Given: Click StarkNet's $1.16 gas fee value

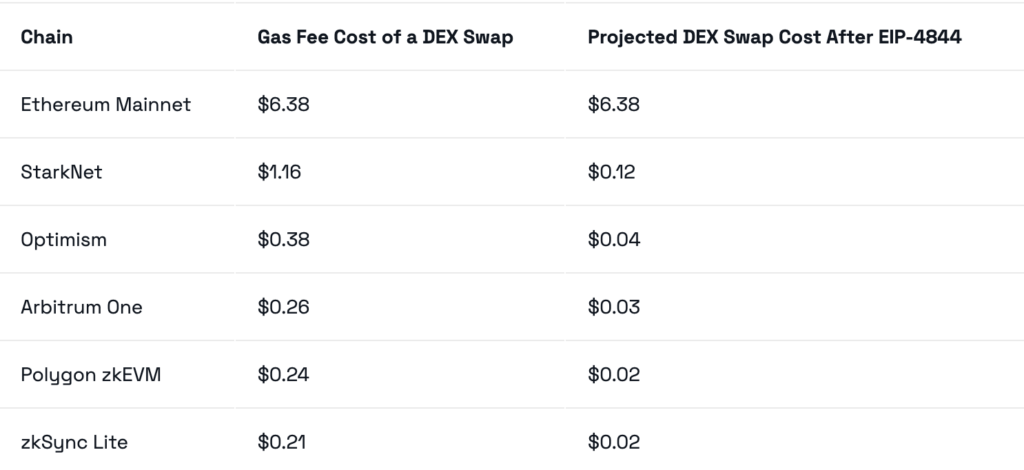Looking at the screenshot, I should pyautogui.click(x=279, y=172).
